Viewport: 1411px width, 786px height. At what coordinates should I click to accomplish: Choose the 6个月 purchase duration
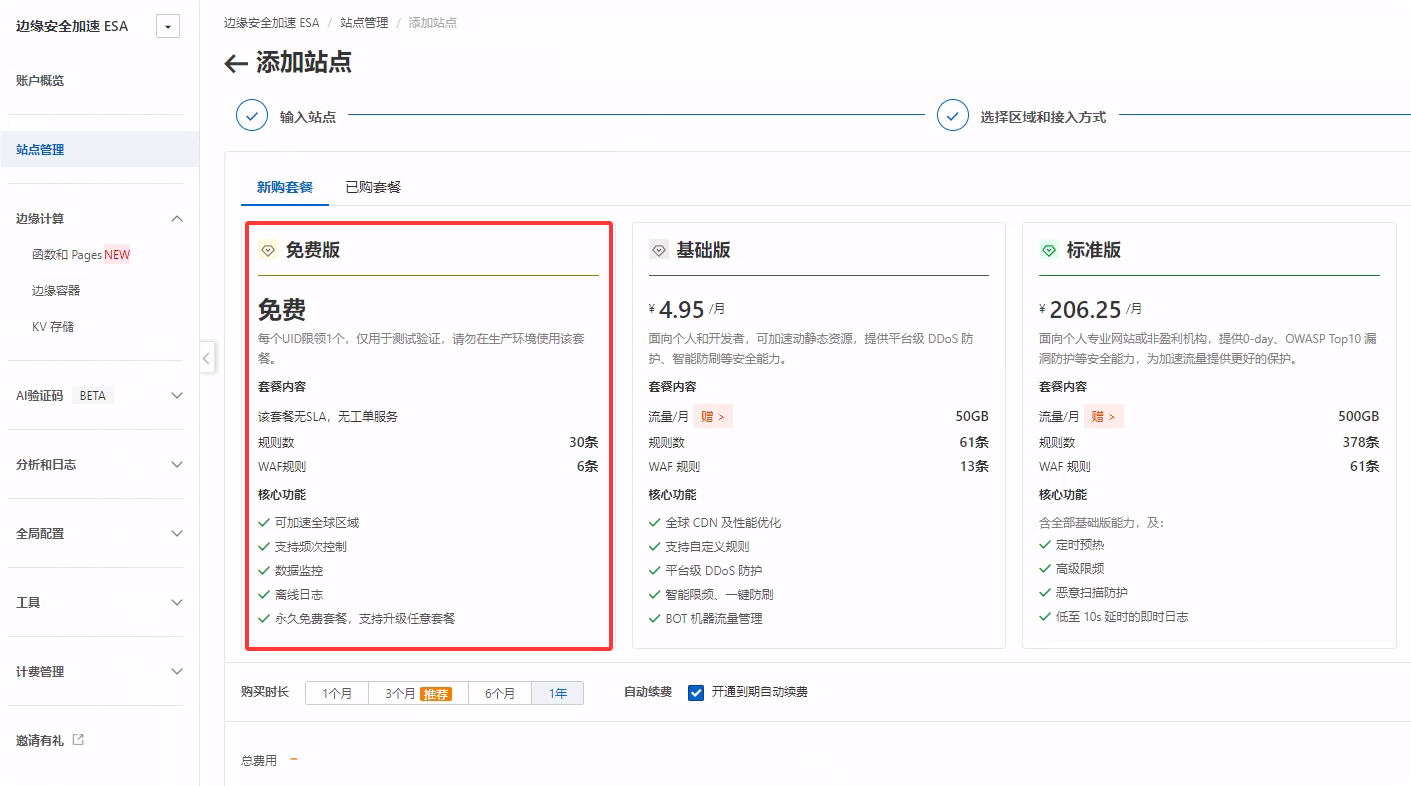click(500, 693)
